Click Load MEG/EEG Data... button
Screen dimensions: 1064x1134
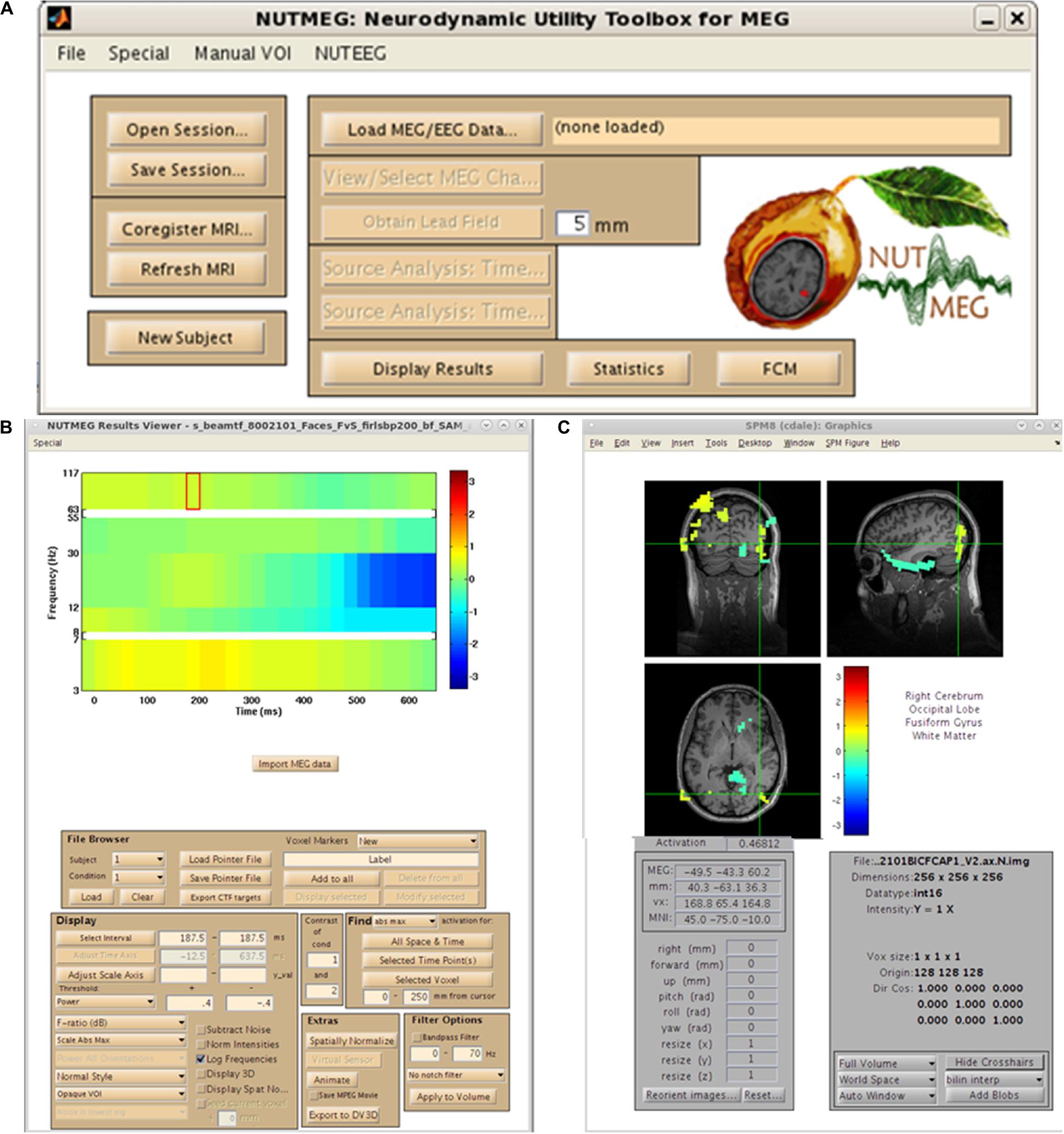(x=432, y=130)
